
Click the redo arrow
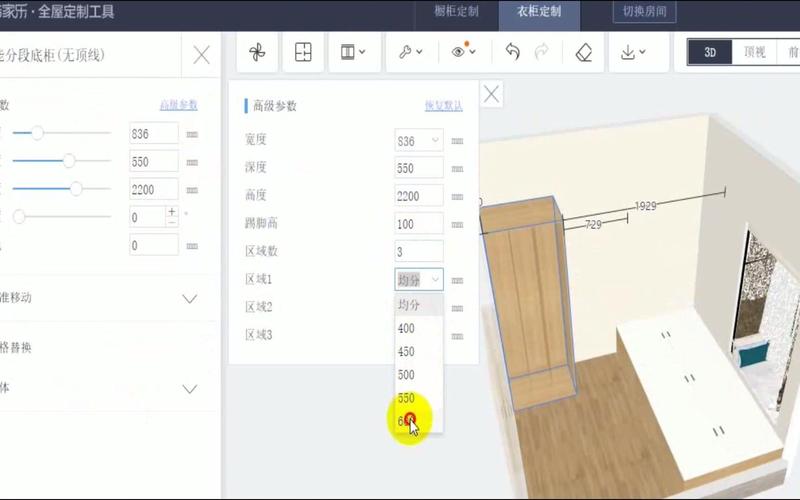542,53
